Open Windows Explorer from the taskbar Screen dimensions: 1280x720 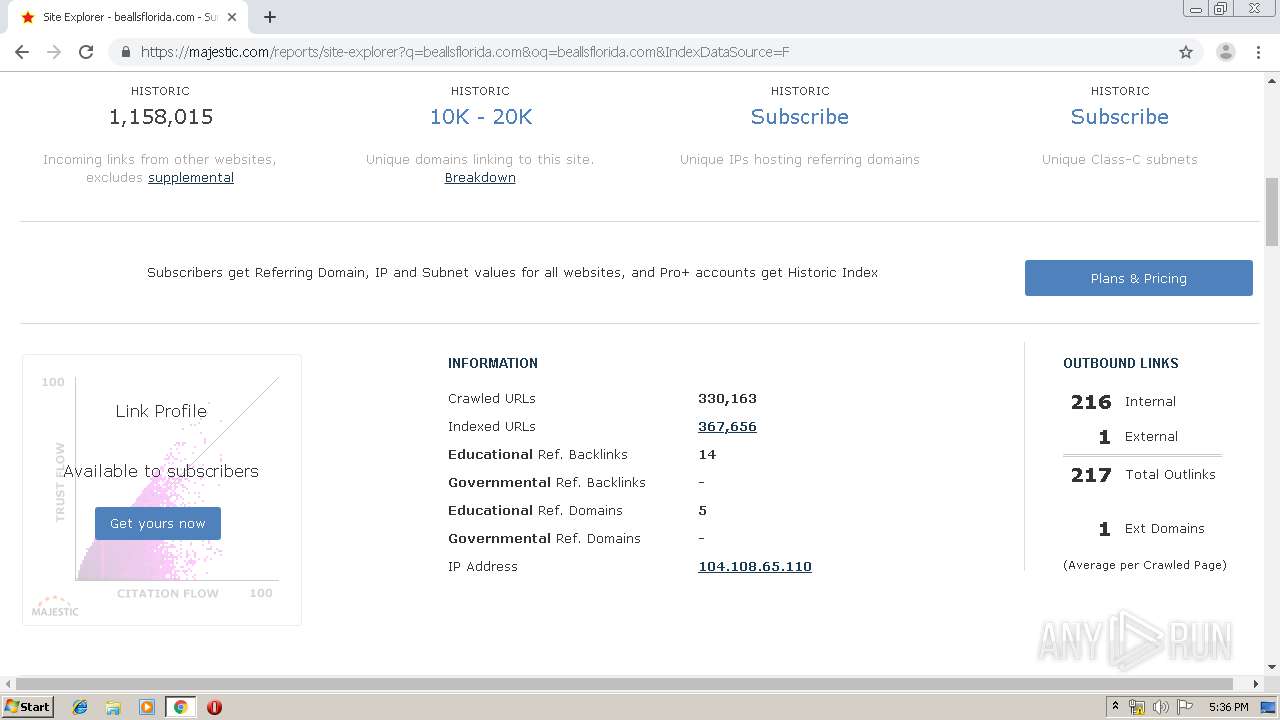[x=113, y=707]
